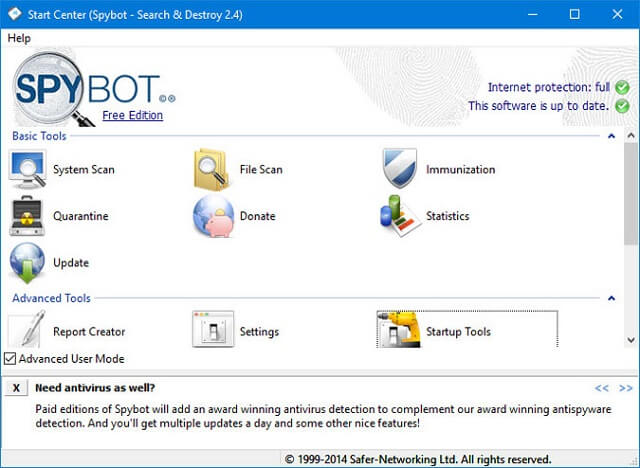Image resolution: width=640 pixels, height=468 pixels.
Task: Click the Donate piggy bank icon
Action: pyautogui.click(x=213, y=216)
